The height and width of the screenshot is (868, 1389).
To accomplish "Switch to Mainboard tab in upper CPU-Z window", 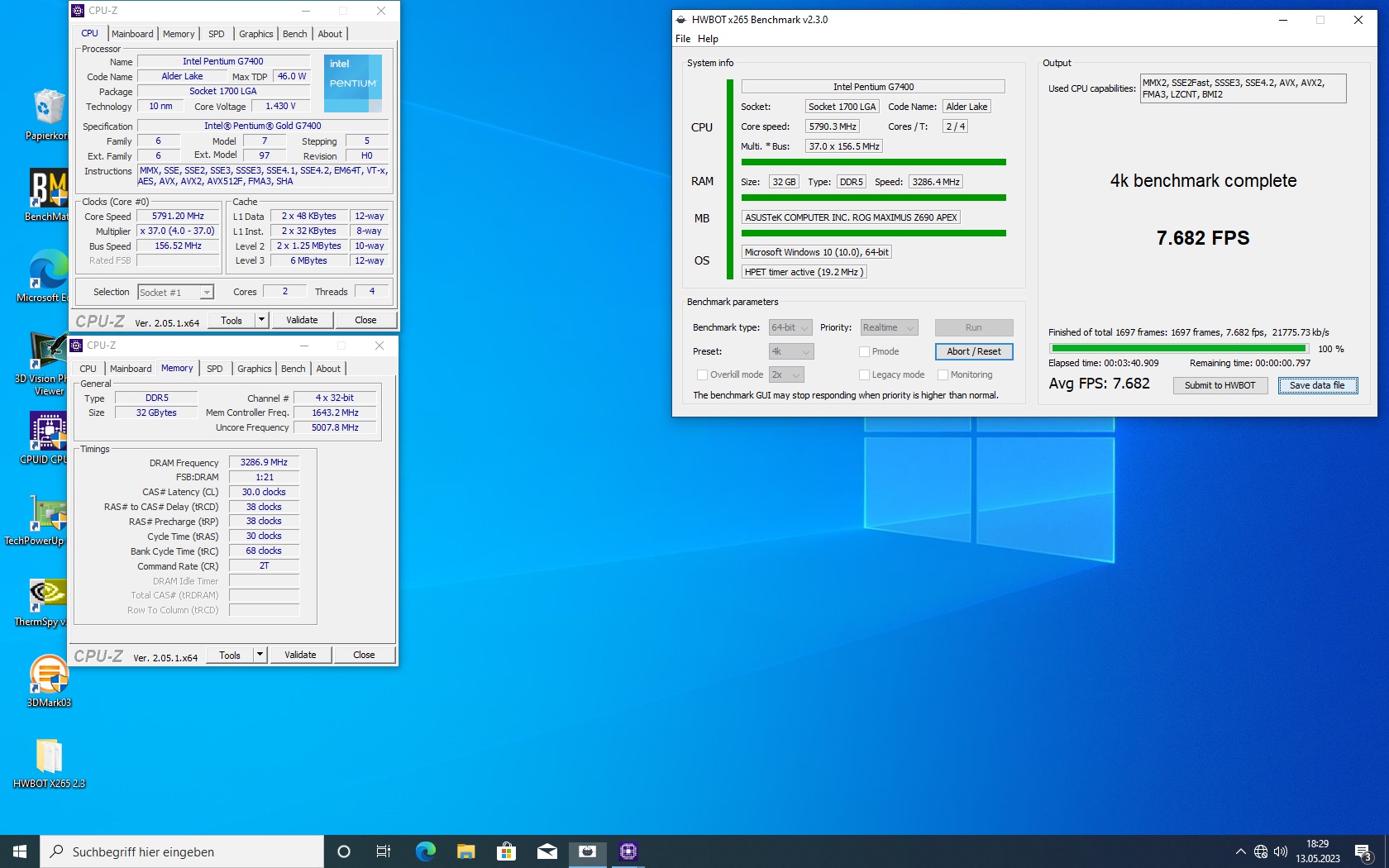I will coord(132,34).
